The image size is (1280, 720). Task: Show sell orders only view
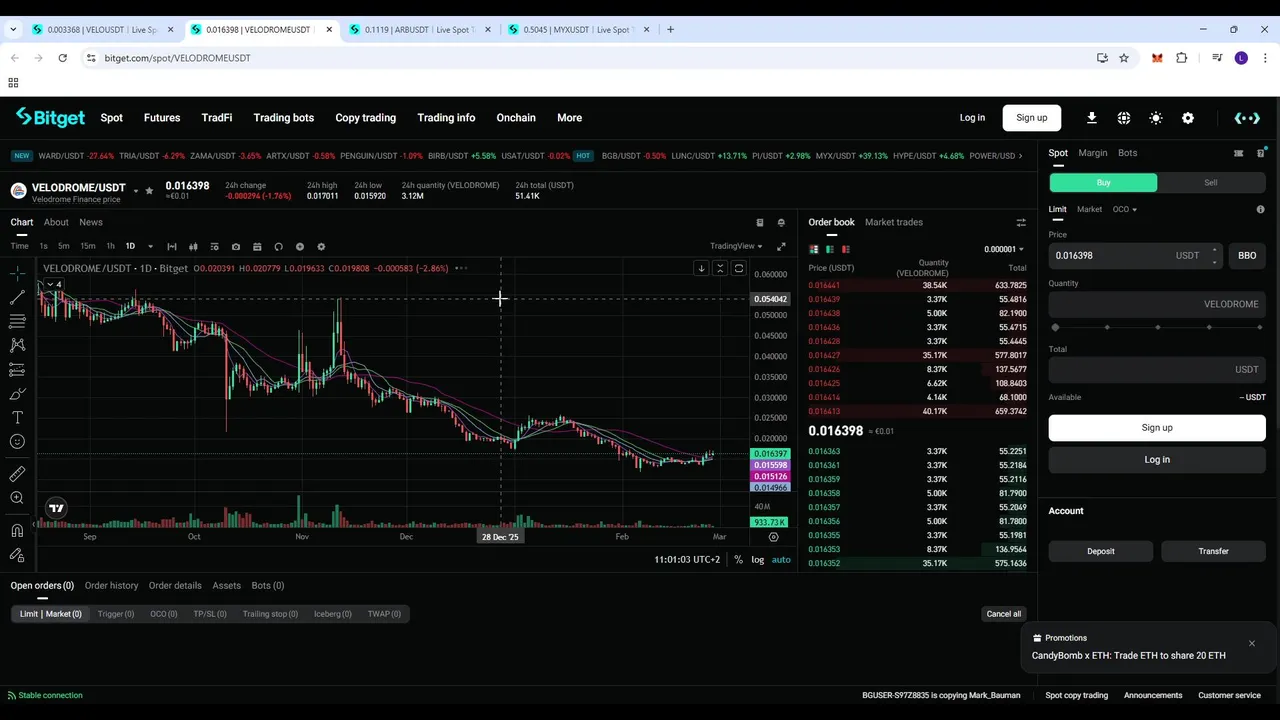pos(846,249)
